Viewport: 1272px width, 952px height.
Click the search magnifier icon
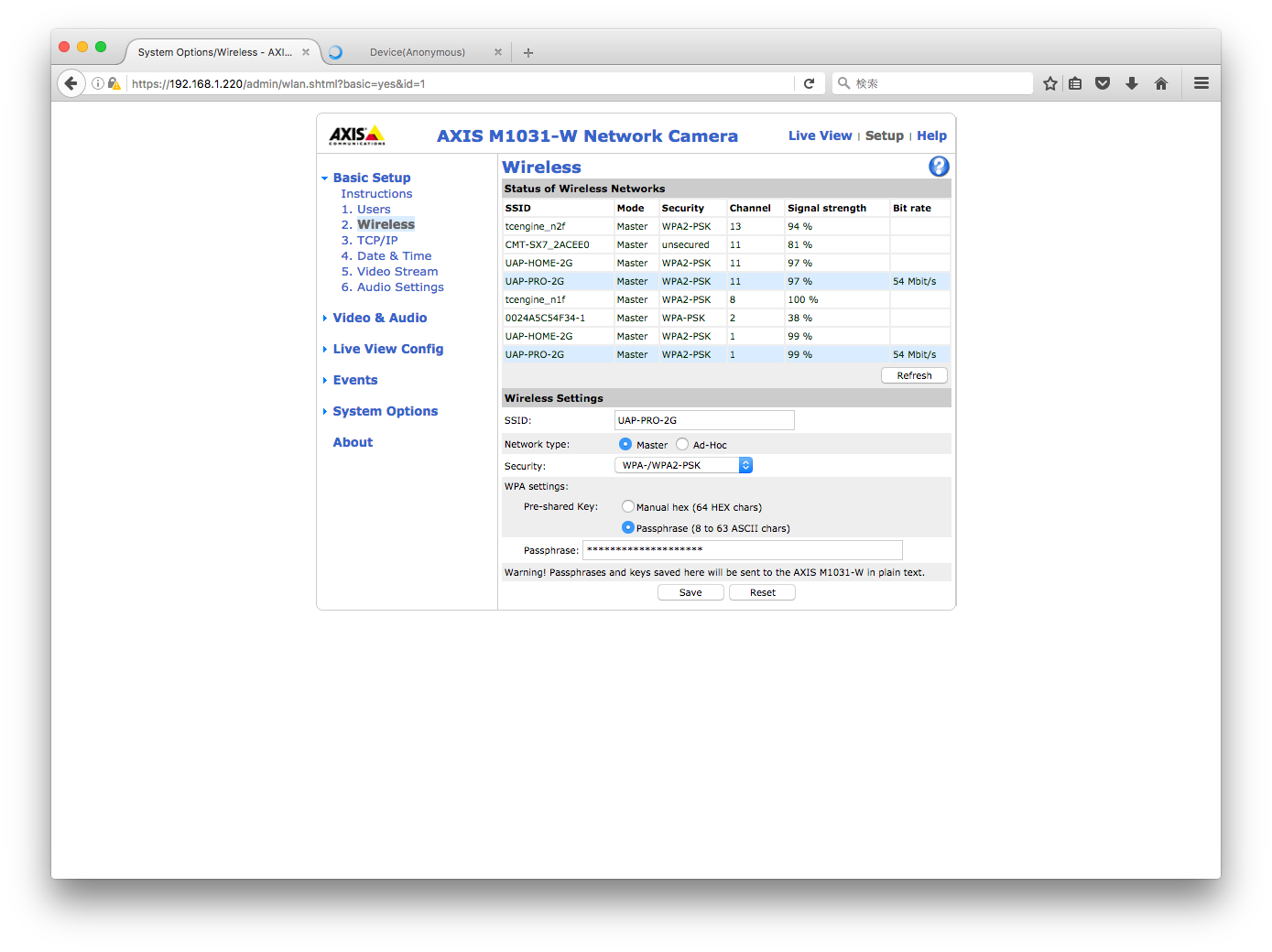pyautogui.click(x=844, y=83)
